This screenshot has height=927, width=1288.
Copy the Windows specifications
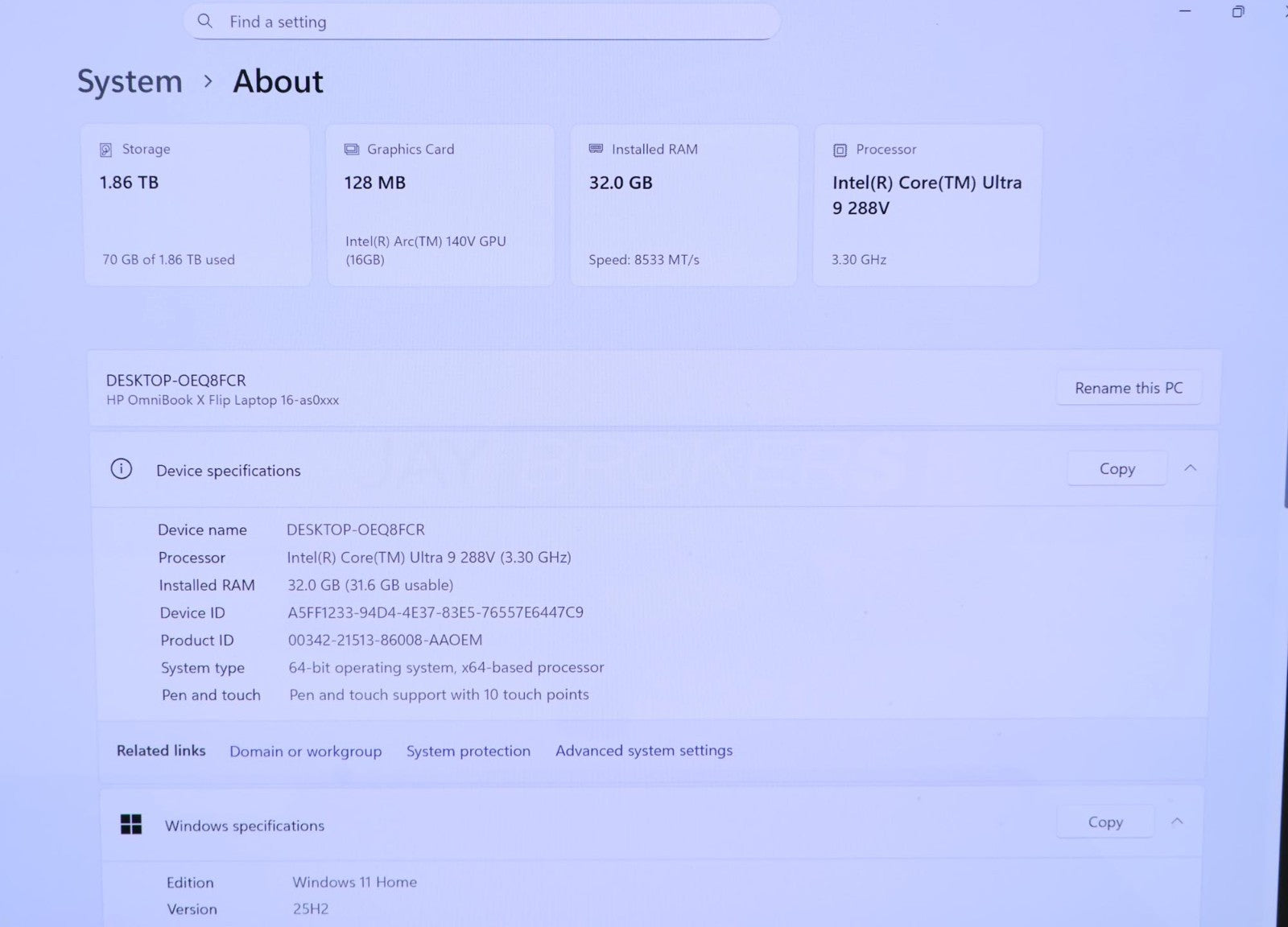[1104, 822]
